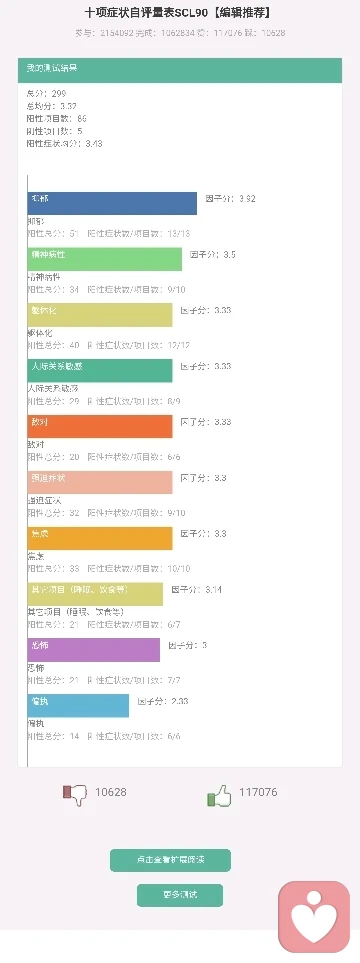Click the dislike count 10628

click(111, 792)
